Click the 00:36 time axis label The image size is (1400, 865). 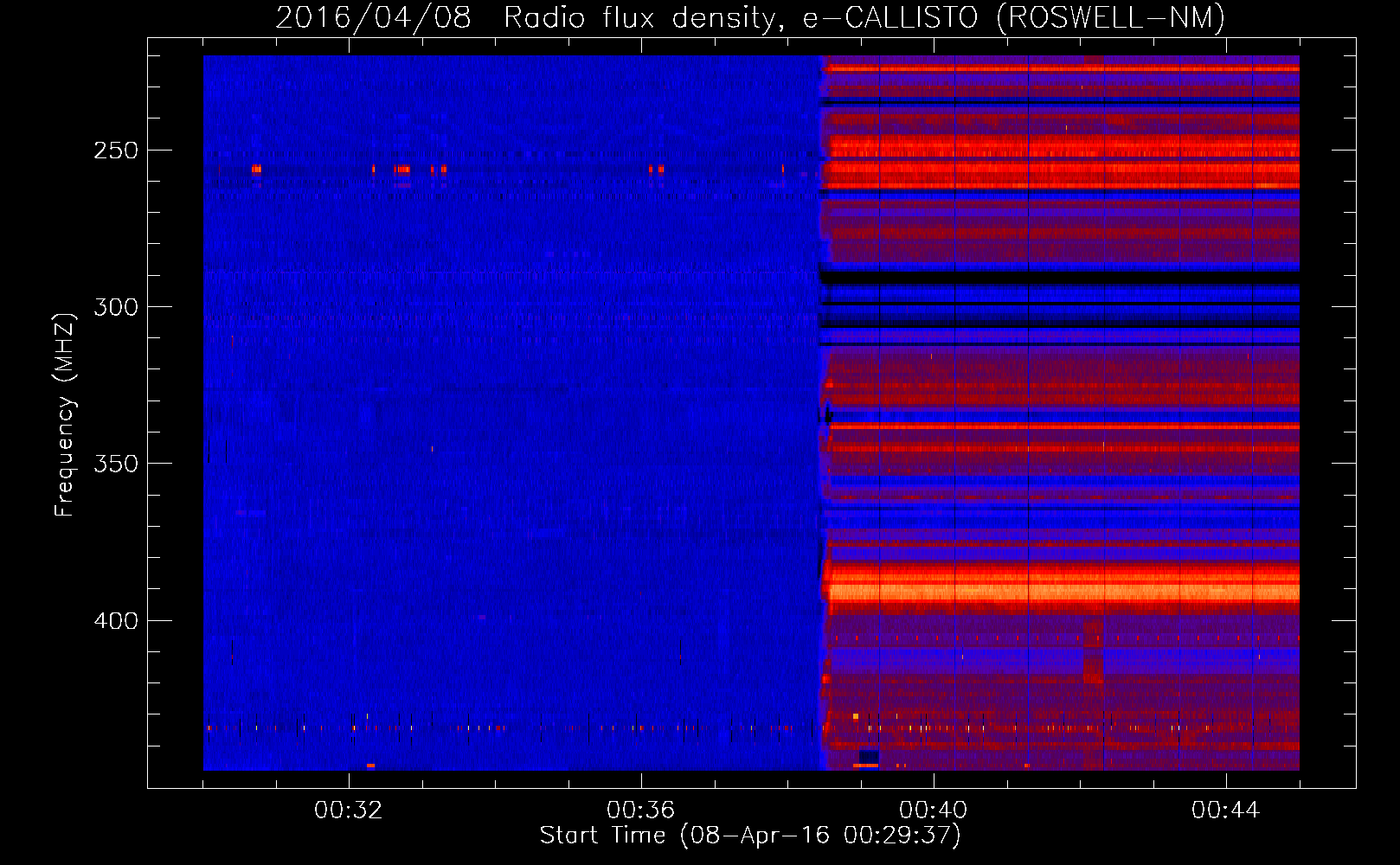point(641,811)
